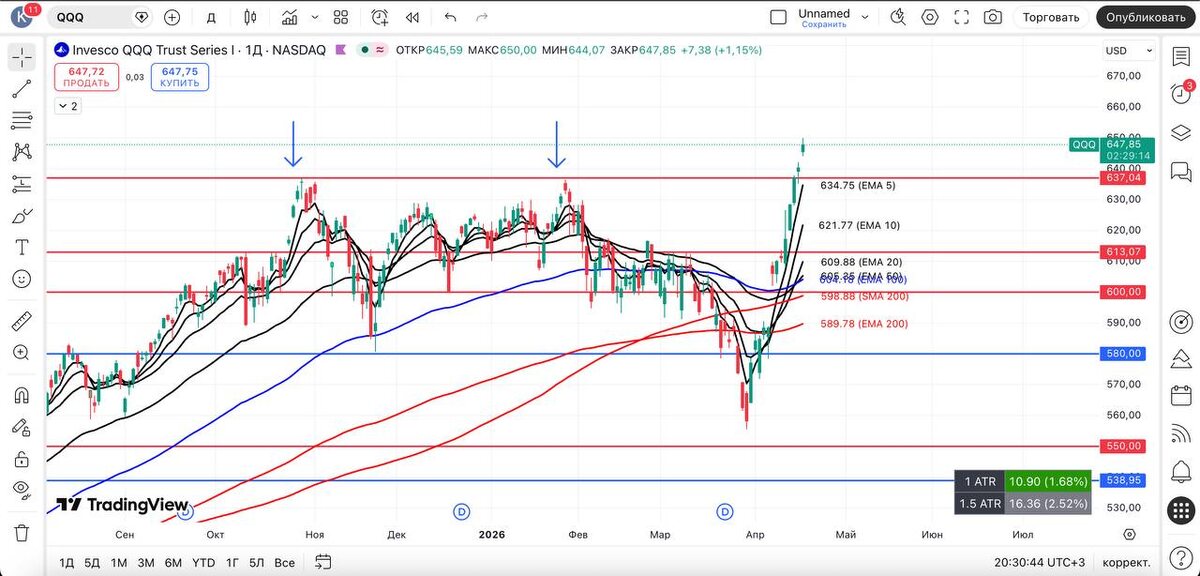Click the ПРОДАТЬ 647,72 sell button

click(87, 77)
